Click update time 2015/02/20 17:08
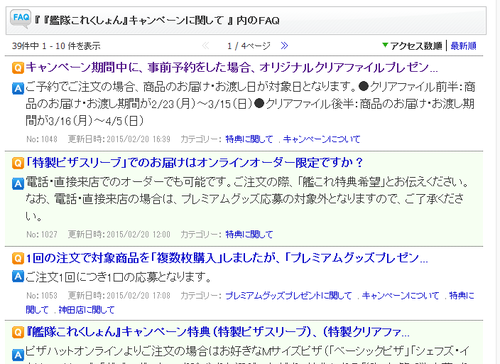 point(138,296)
